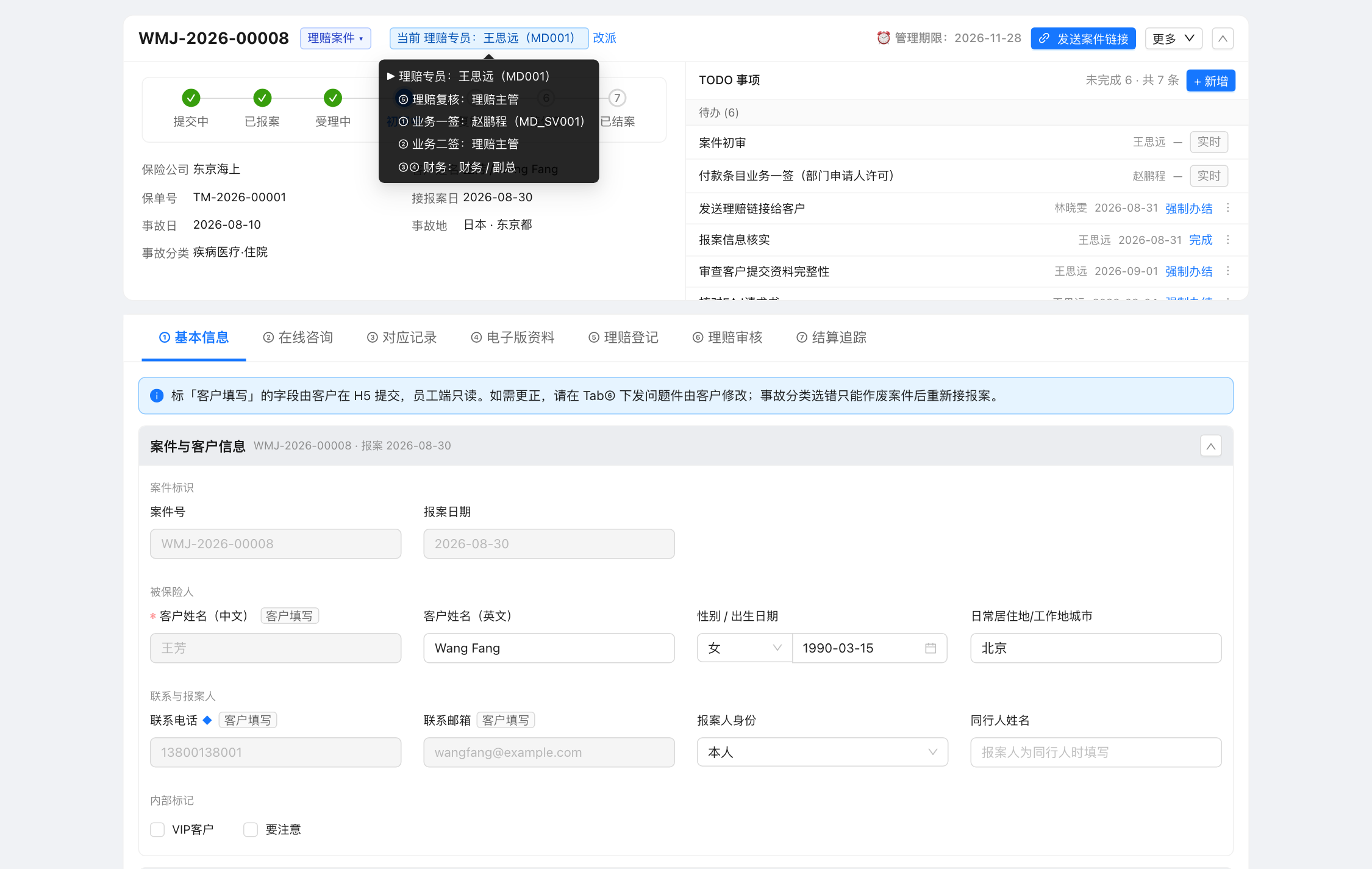Click the 联系电话 field 13800138001
1372x869 pixels.
click(276, 753)
